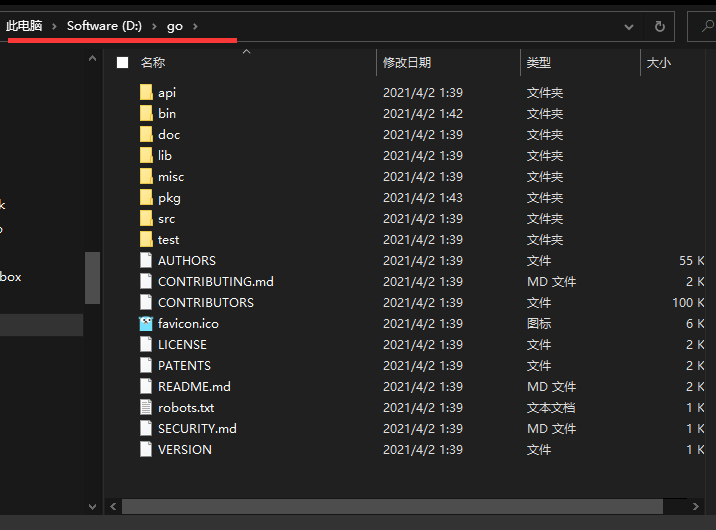Expand chevron after go breadcrumb
The image size is (716, 530).
(195, 26)
